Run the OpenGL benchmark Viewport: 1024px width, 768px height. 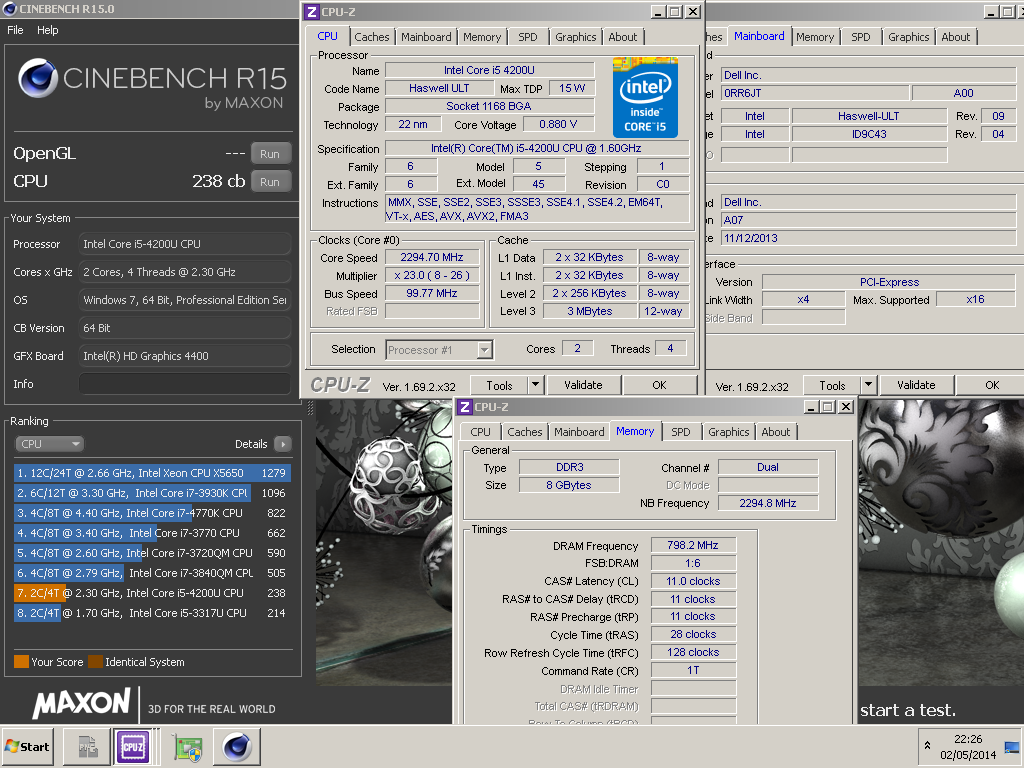coord(270,153)
